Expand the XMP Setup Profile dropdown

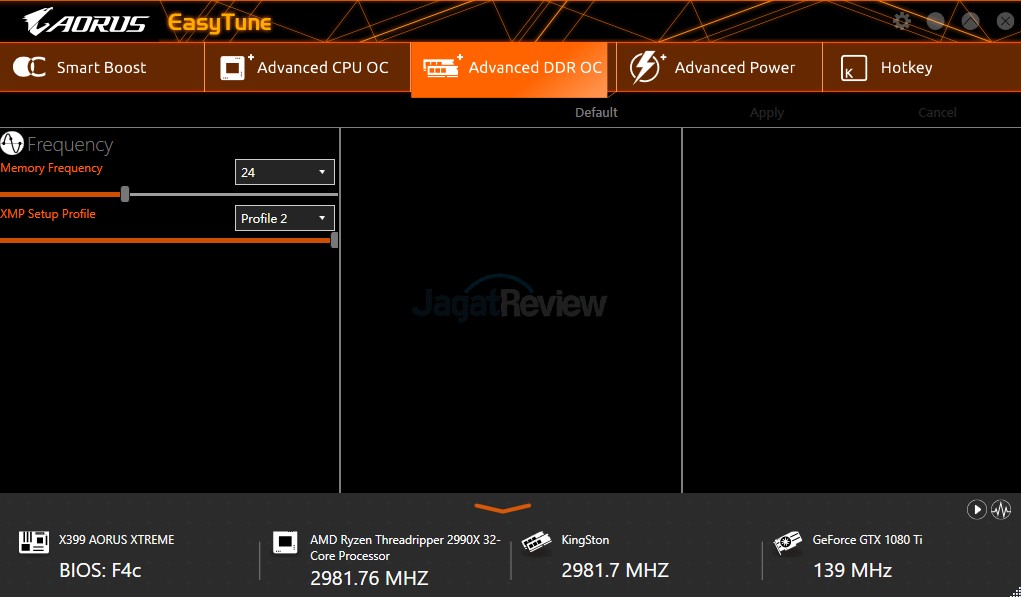click(285, 218)
